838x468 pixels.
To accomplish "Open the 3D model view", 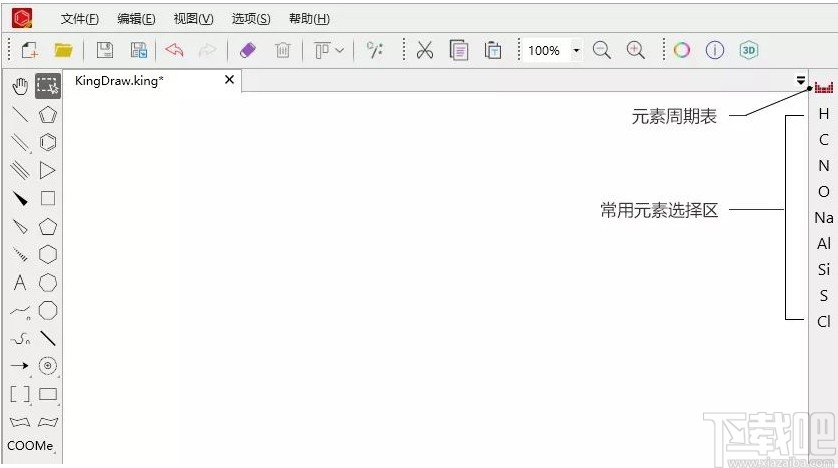I will click(749, 50).
